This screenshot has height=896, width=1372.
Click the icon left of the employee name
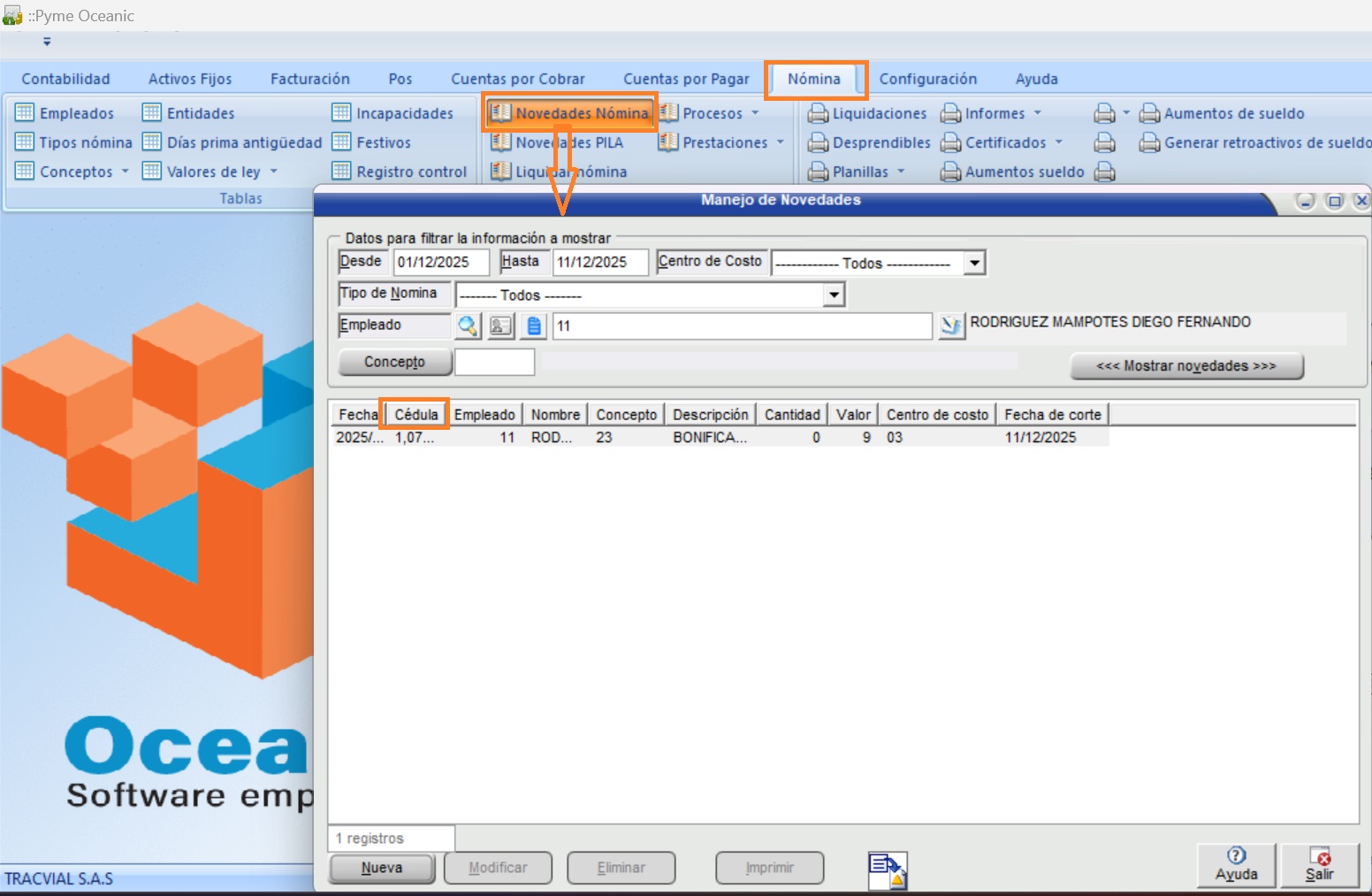point(951,326)
